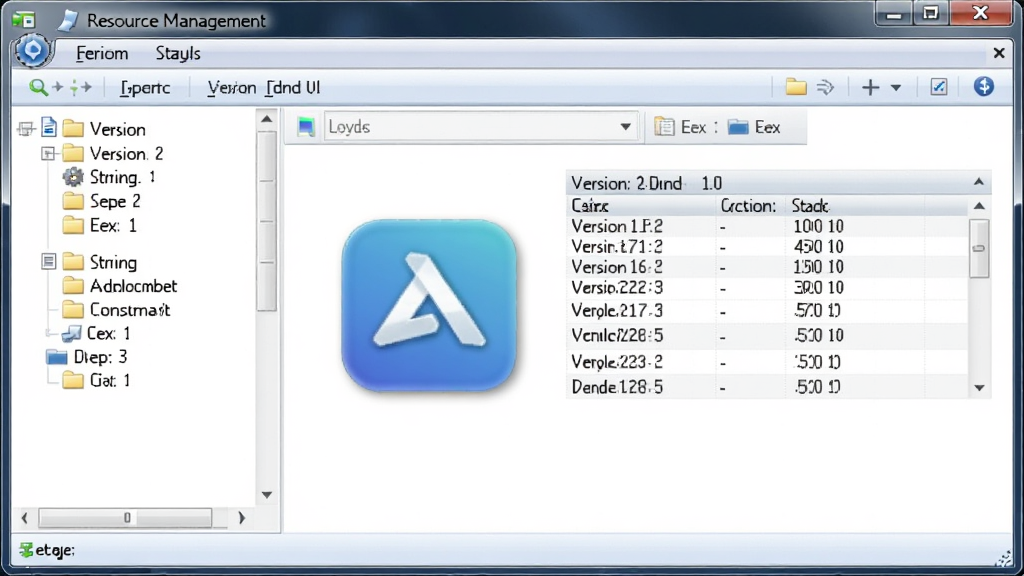Click the Cex: 1 item icon
This screenshot has height=576, width=1024.
(71, 334)
